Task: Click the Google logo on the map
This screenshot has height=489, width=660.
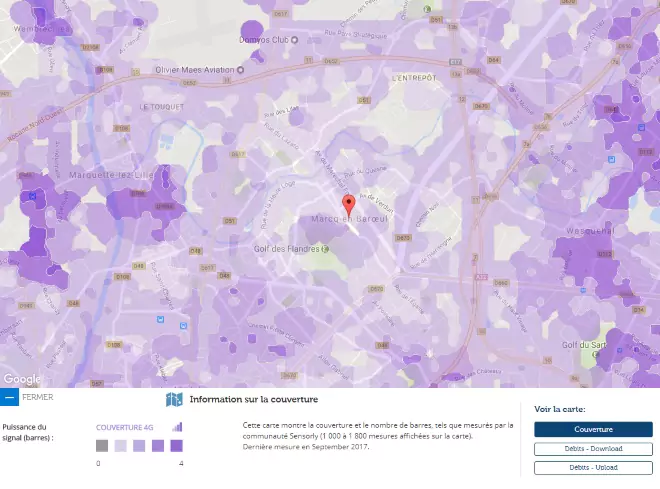Action: [22, 379]
